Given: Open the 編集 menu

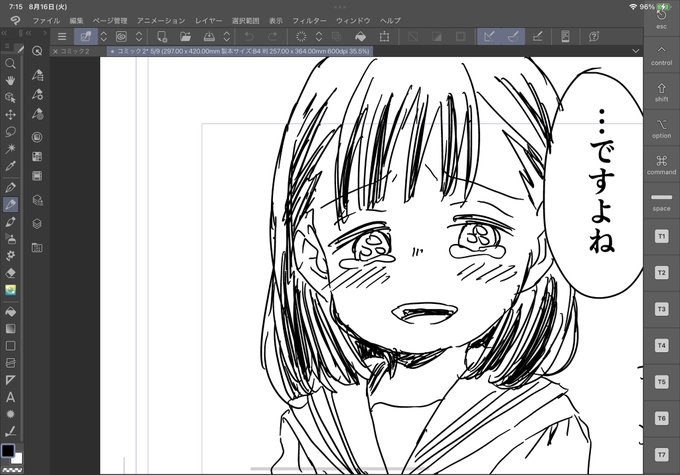Looking at the screenshot, I should 76,20.
